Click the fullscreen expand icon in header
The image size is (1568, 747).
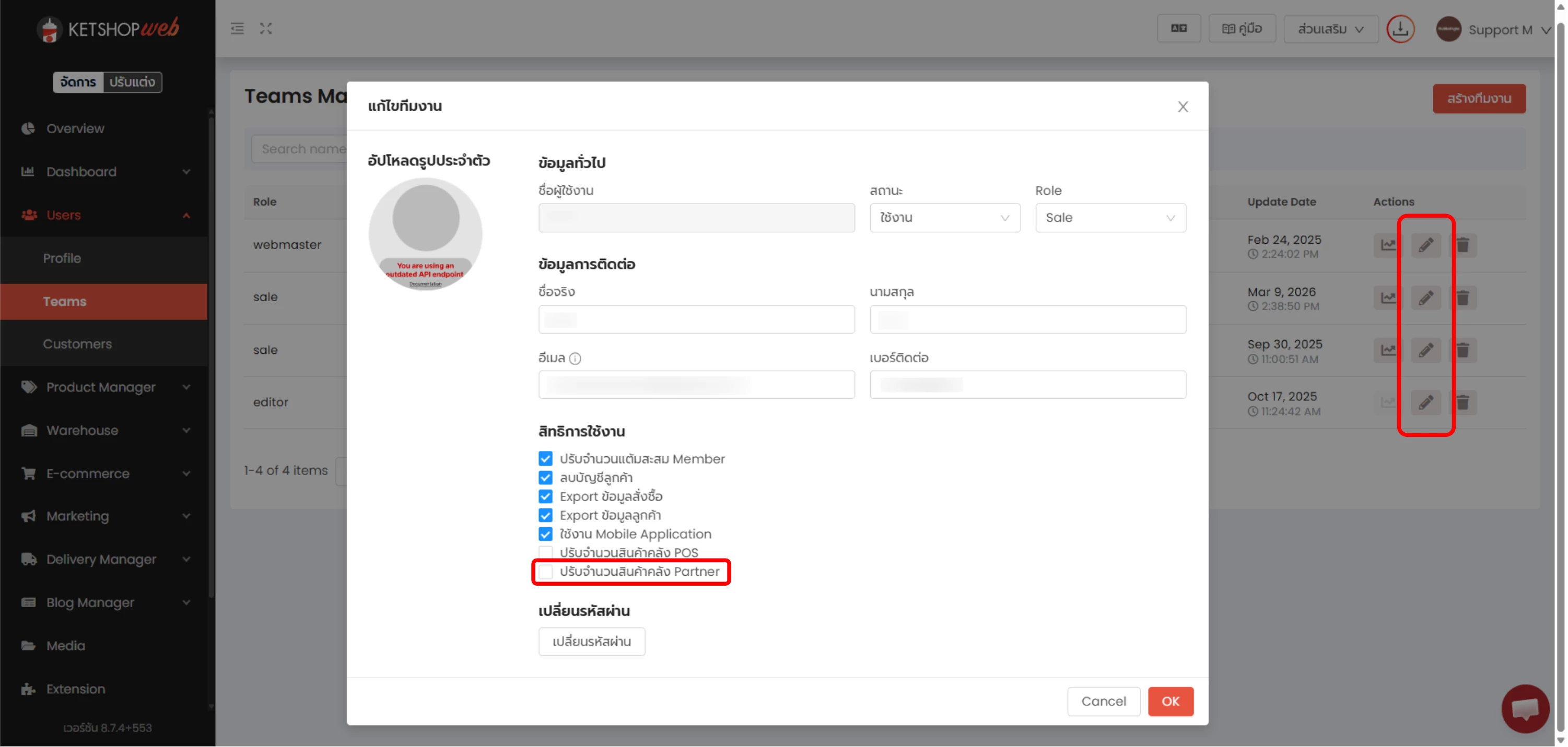point(265,29)
